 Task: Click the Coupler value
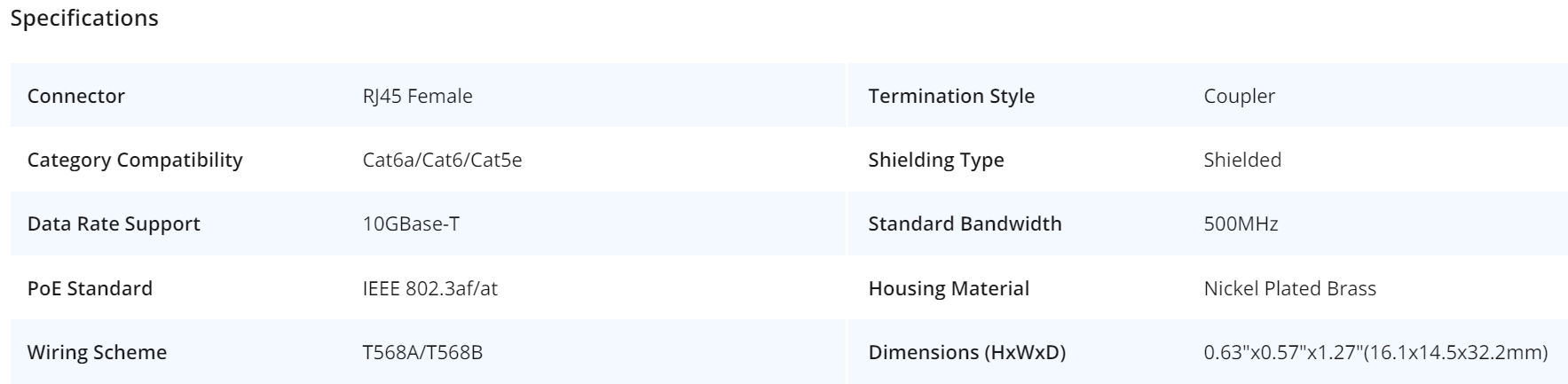point(1240,96)
